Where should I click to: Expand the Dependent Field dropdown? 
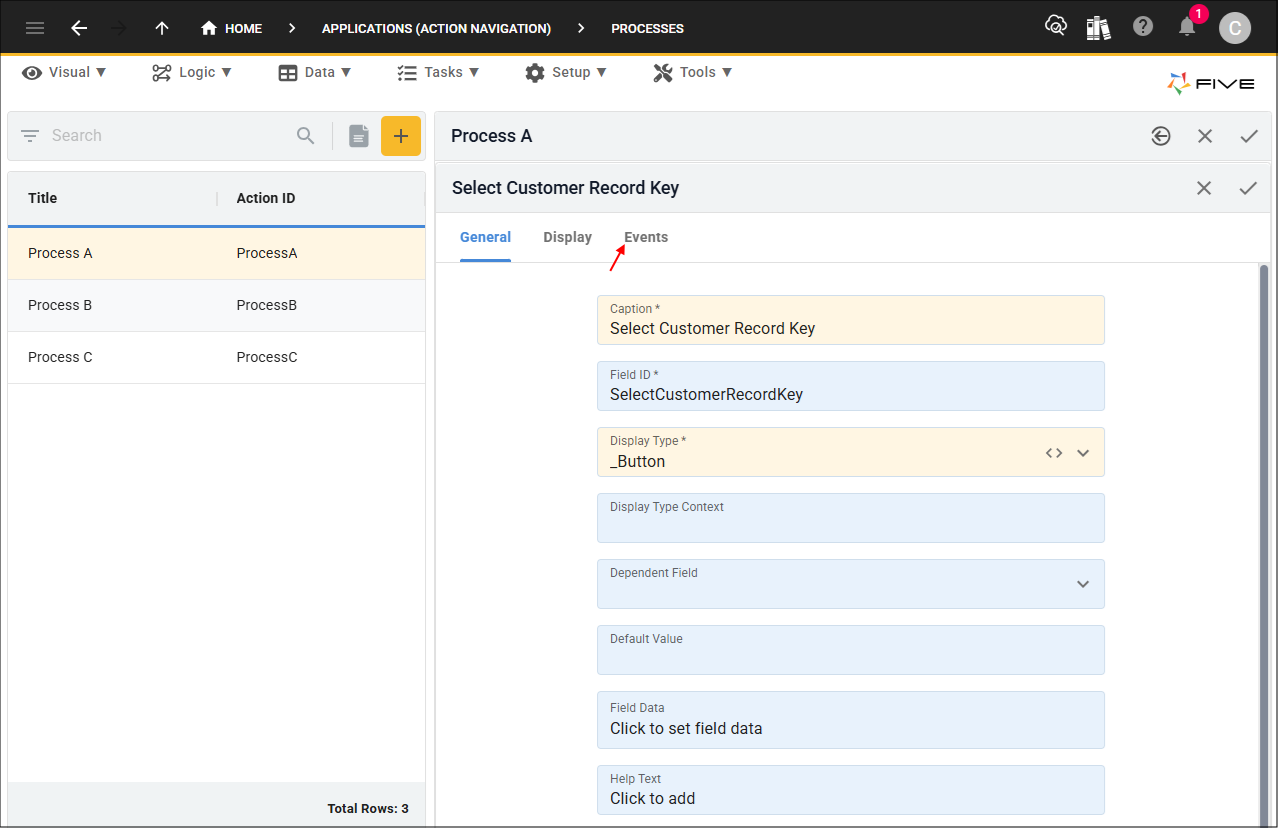pos(1083,584)
